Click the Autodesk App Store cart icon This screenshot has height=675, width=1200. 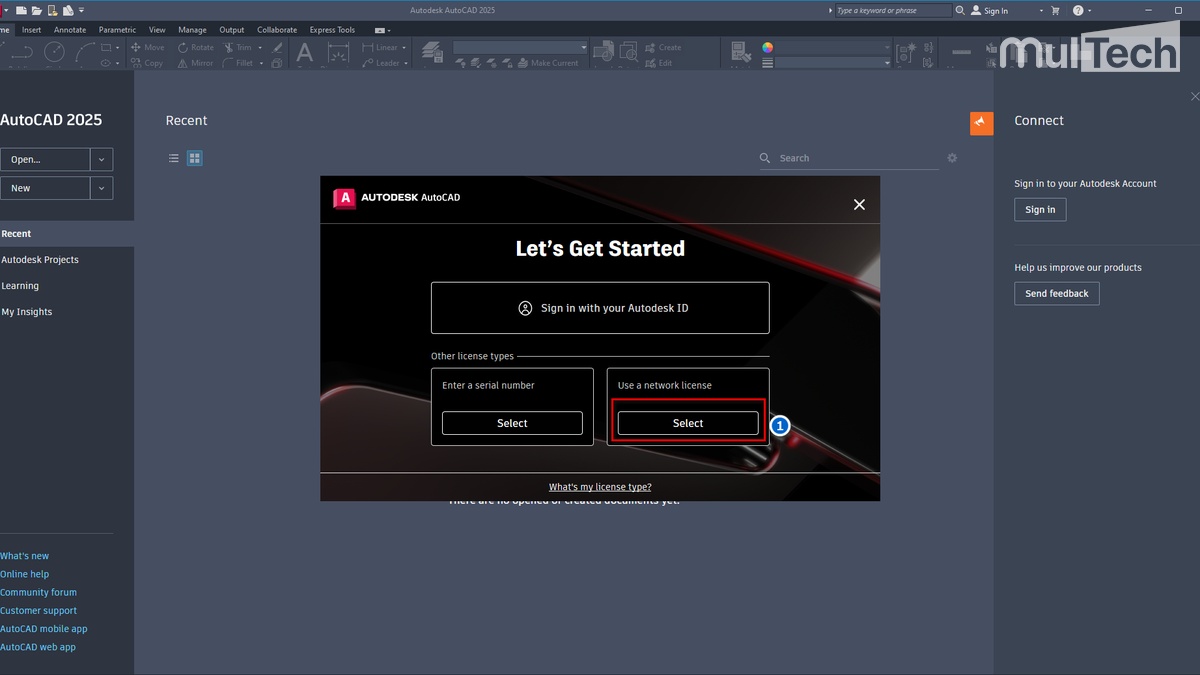pyautogui.click(x=1054, y=10)
